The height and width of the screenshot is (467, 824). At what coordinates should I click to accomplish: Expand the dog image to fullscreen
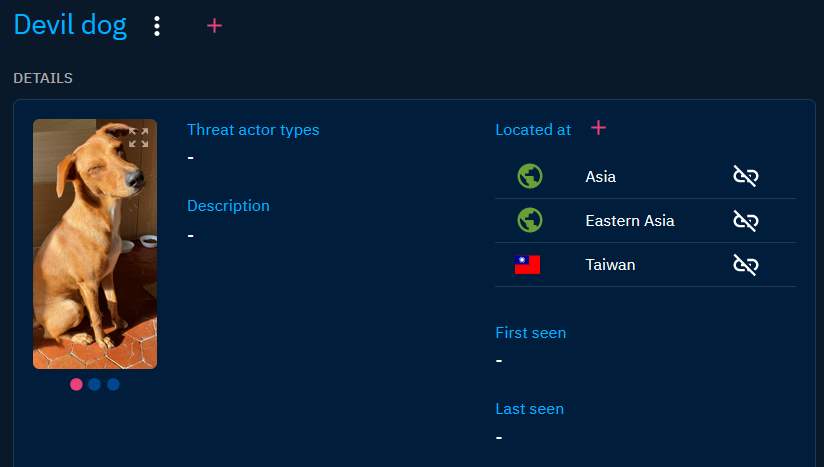click(139, 137)
